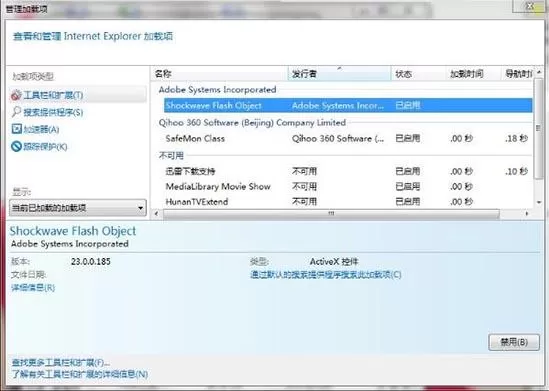
Task: Click the horizontal scrollbar thumb
Action: pos(331,214)
